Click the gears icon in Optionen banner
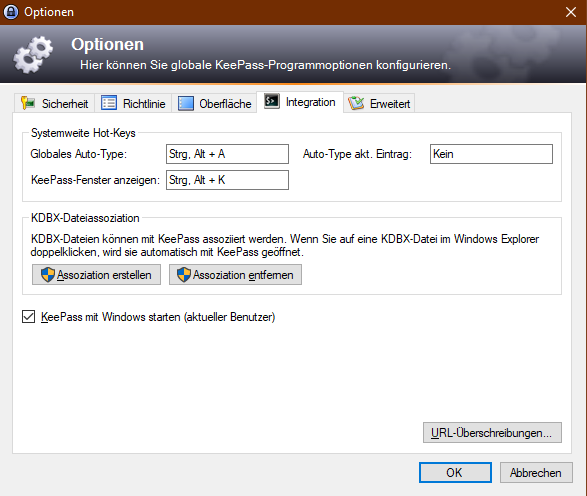Viewport: 587px width, 496px height. [33, 55]
